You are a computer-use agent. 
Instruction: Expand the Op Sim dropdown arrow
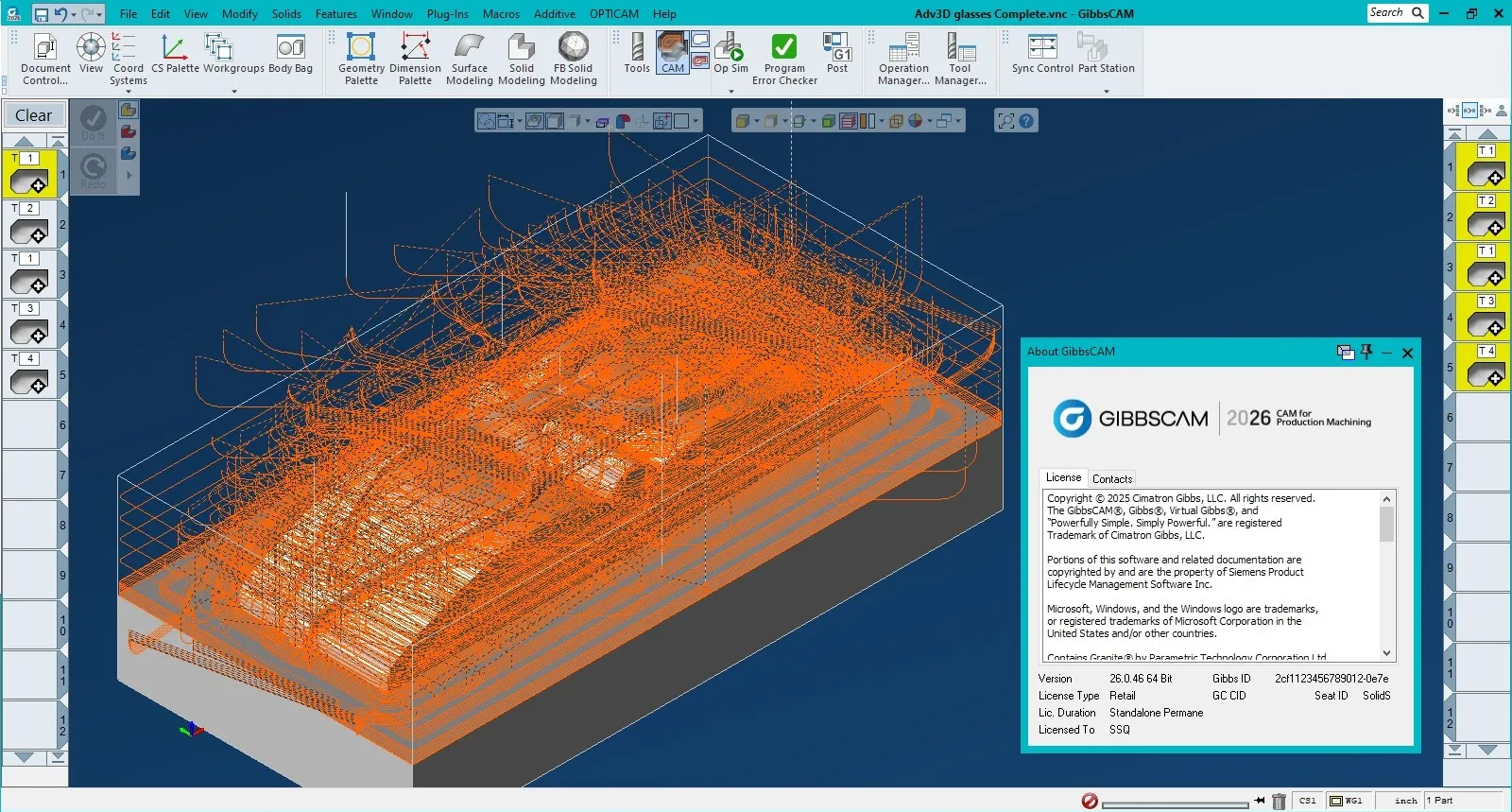(x=730, y=92)
